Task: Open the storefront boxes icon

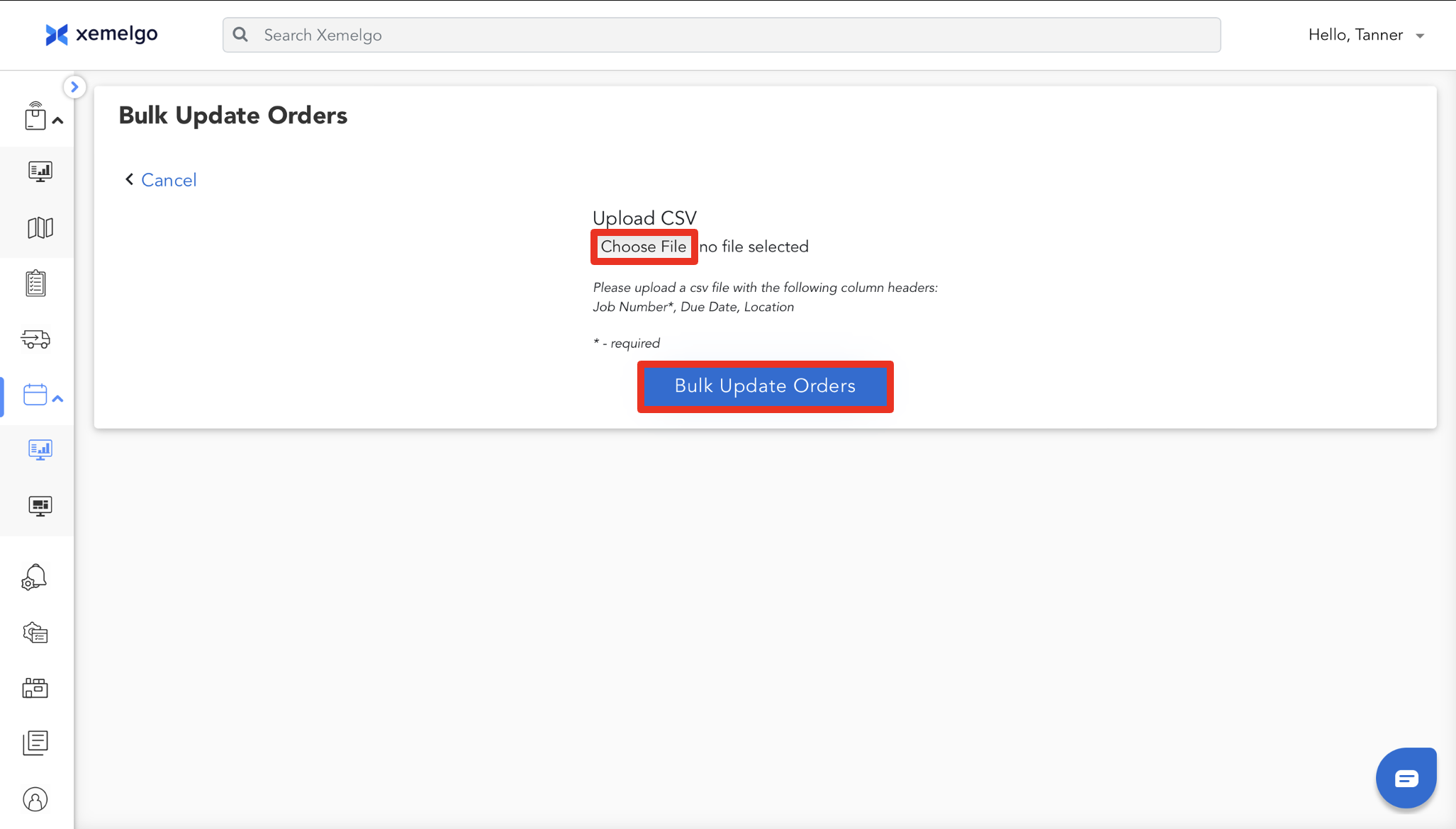Action: tap(35, 688)
